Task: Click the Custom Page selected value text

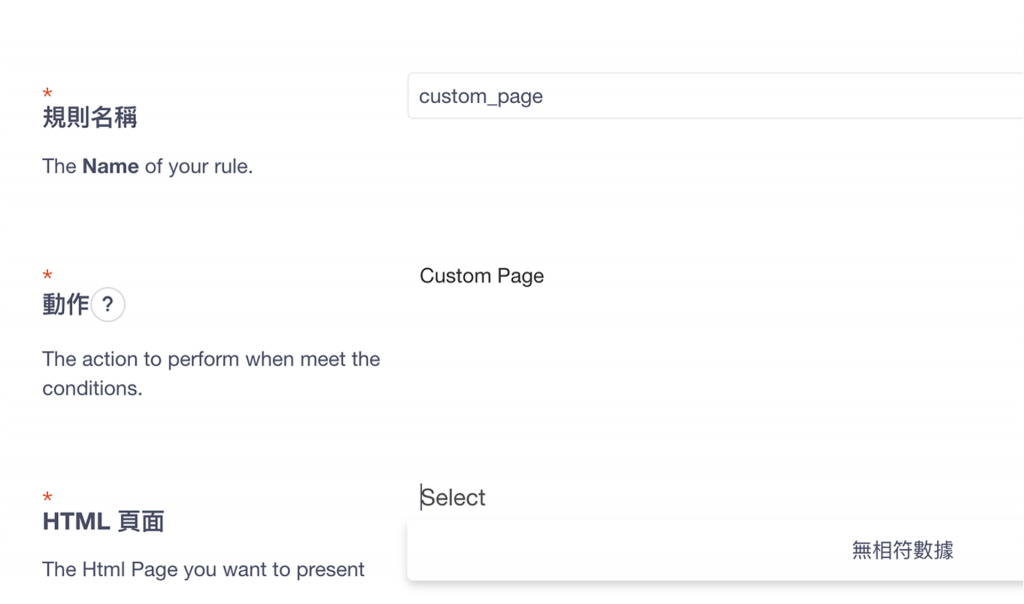Action: coord(482,276)
